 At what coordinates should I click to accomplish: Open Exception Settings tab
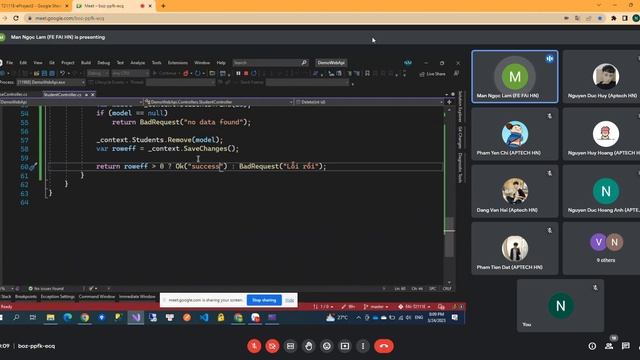(x=58, y=297)
